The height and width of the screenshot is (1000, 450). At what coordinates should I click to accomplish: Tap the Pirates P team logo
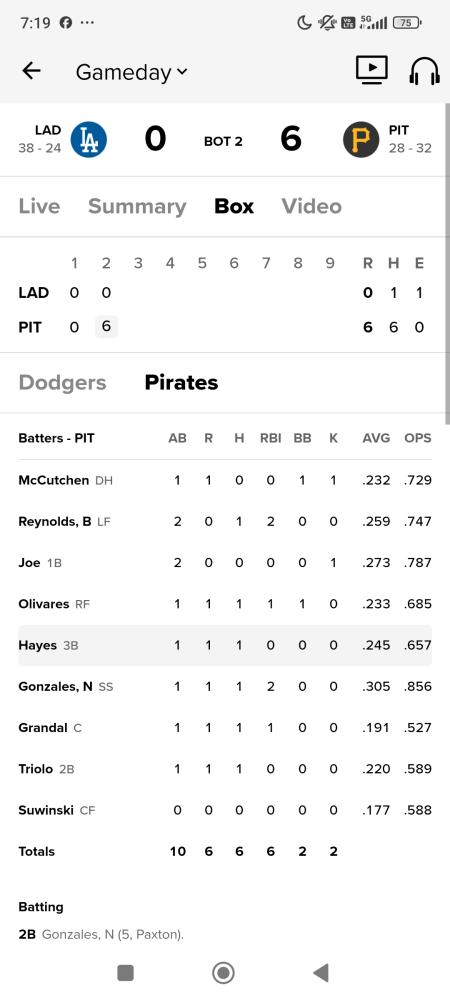tap(361, 140)
